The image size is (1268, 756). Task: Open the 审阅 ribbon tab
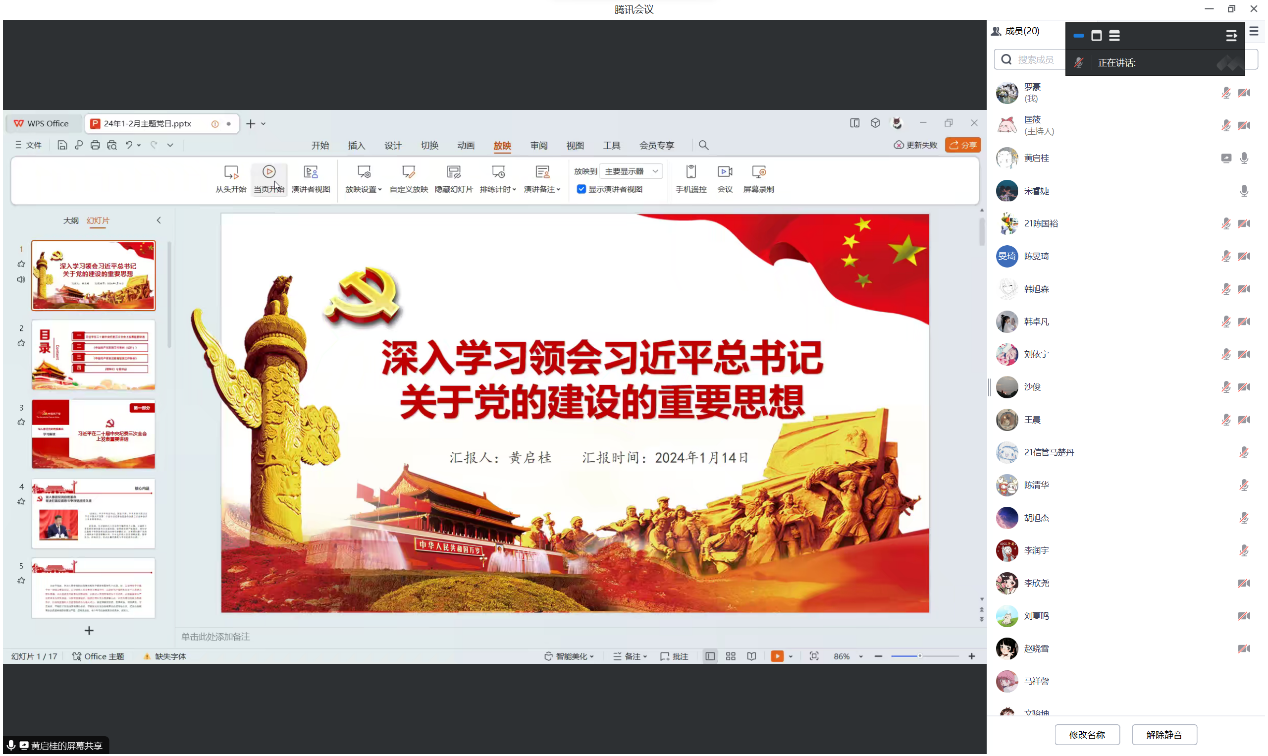(x=539, y=146)
